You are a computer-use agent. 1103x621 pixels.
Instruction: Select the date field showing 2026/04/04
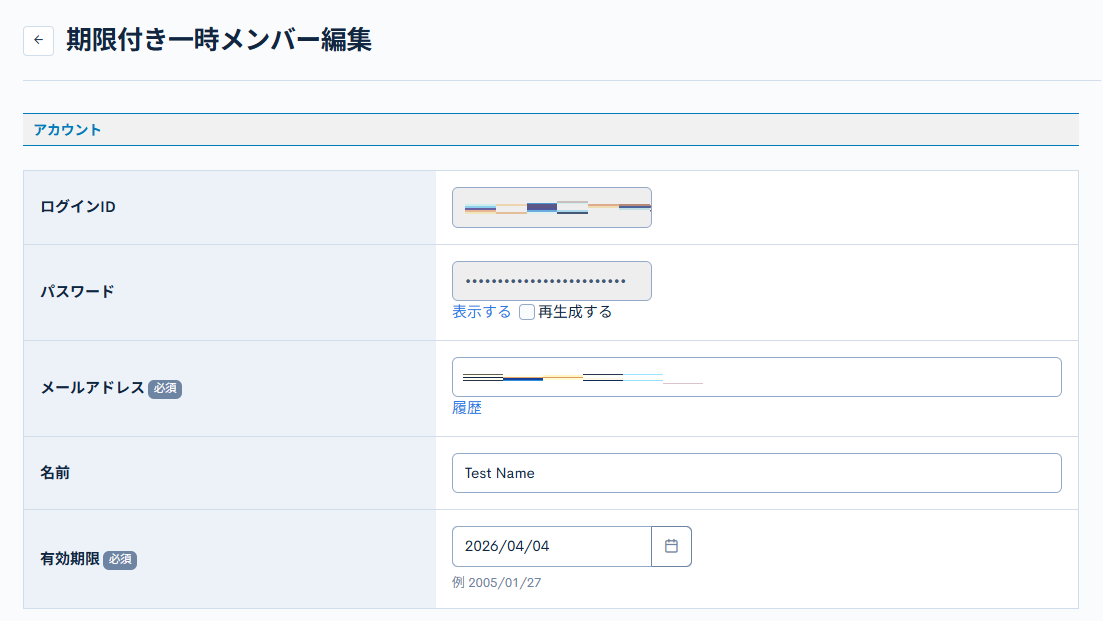point(551,546)
